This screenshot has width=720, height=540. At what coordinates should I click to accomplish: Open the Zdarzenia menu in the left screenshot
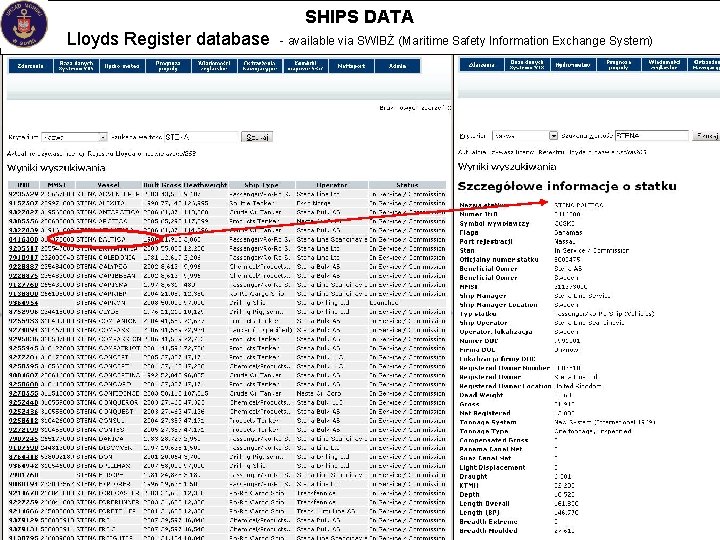(x=31, y=66)
